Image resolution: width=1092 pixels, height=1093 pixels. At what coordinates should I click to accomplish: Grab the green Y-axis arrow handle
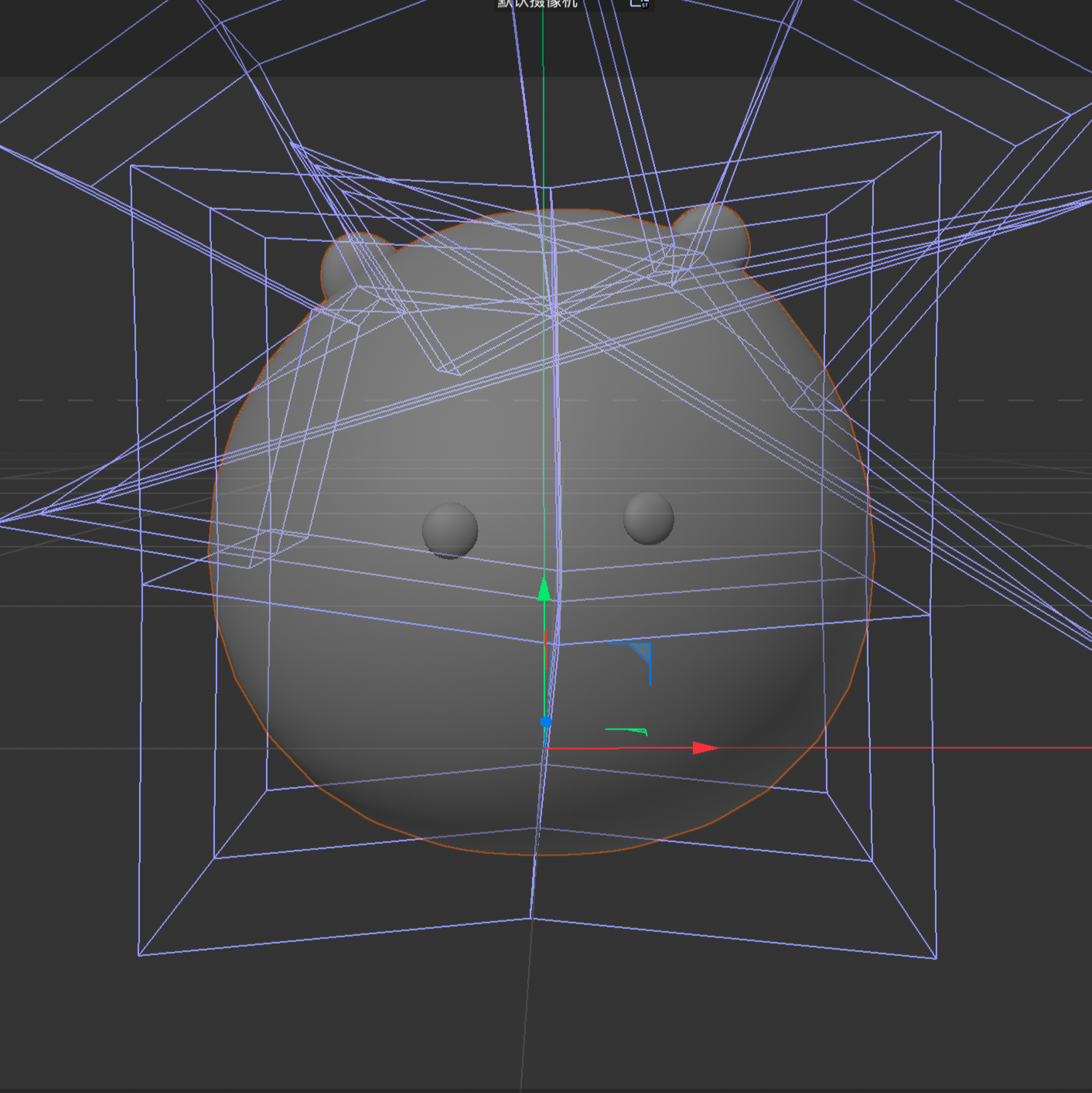click(544, 588)
